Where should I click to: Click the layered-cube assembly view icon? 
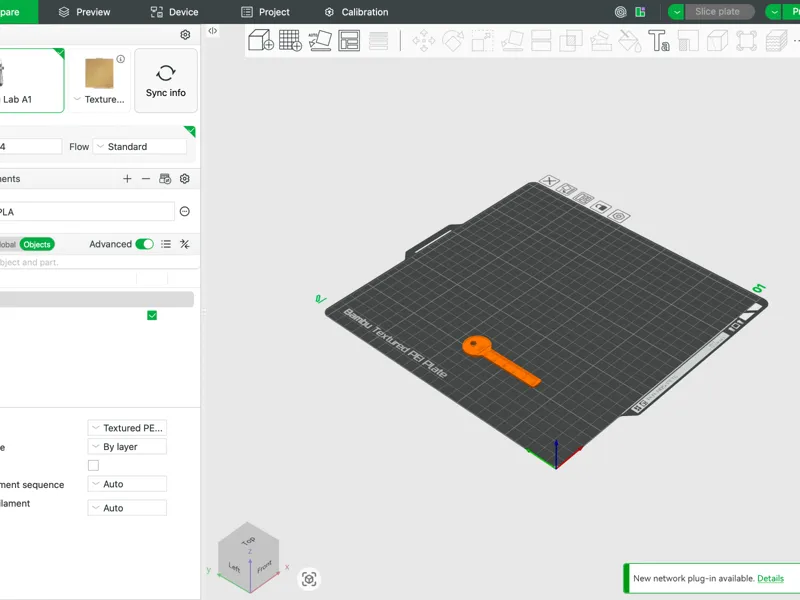[x=777, y=41]
